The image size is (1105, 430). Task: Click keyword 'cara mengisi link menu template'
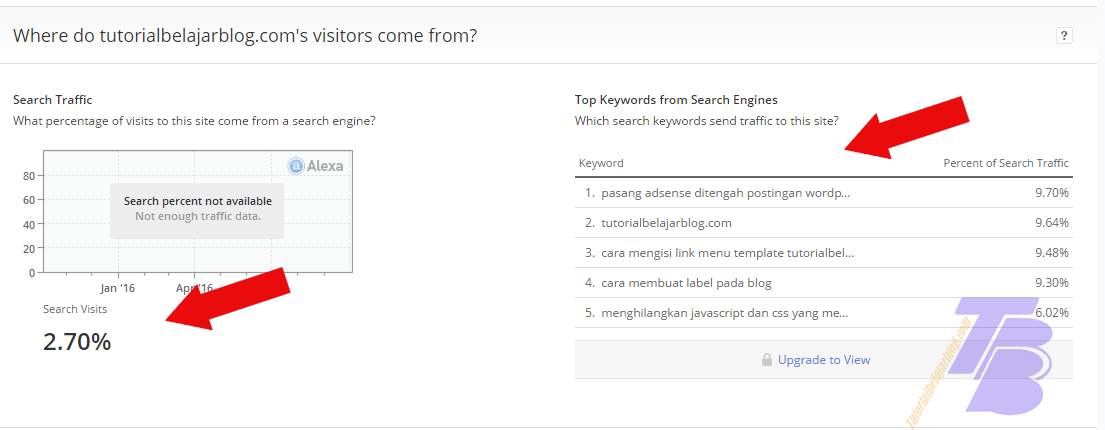pos(727,252)
